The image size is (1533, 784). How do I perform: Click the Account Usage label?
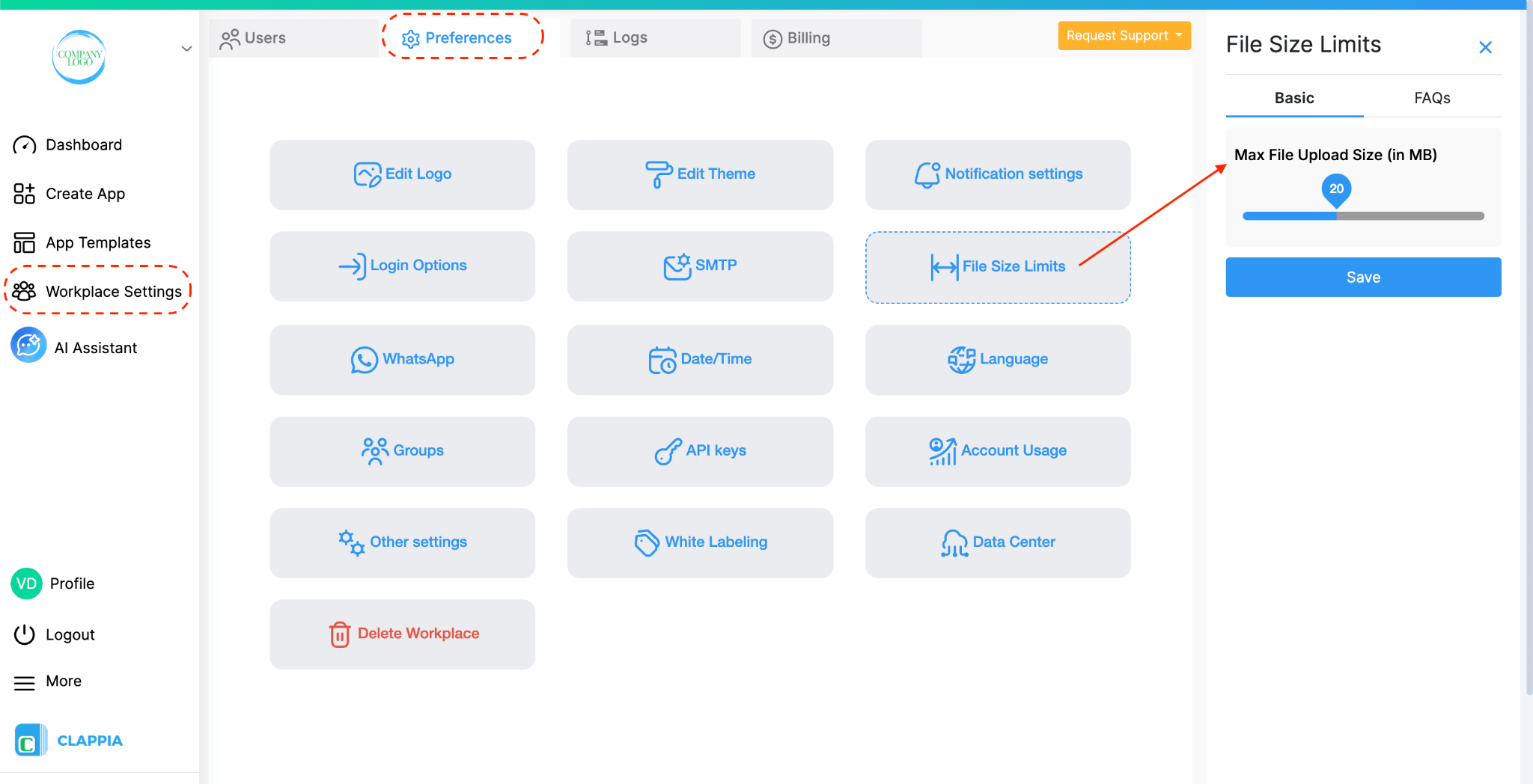[x=1014, y=450]
